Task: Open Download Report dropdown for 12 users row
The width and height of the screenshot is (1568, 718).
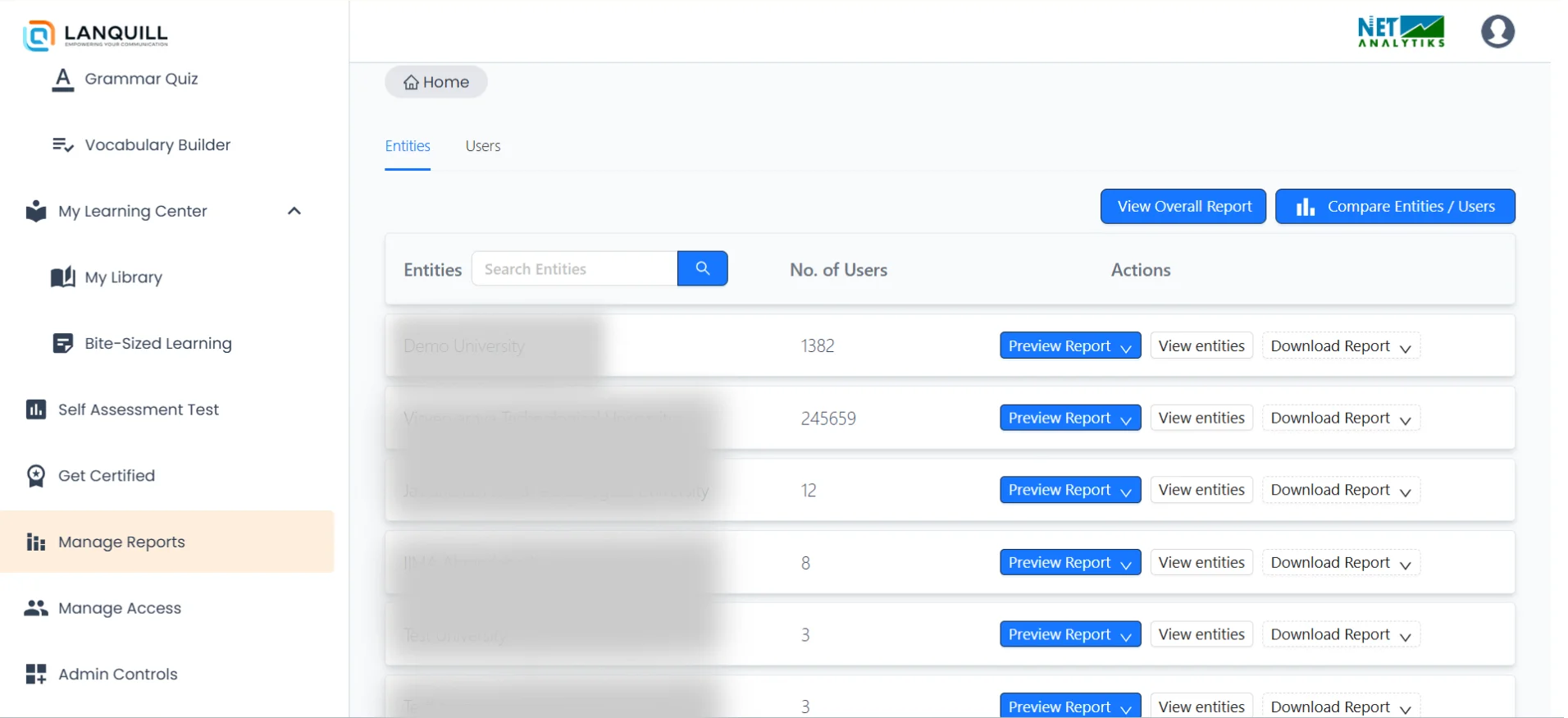Action: click(x=1341, y=490)
